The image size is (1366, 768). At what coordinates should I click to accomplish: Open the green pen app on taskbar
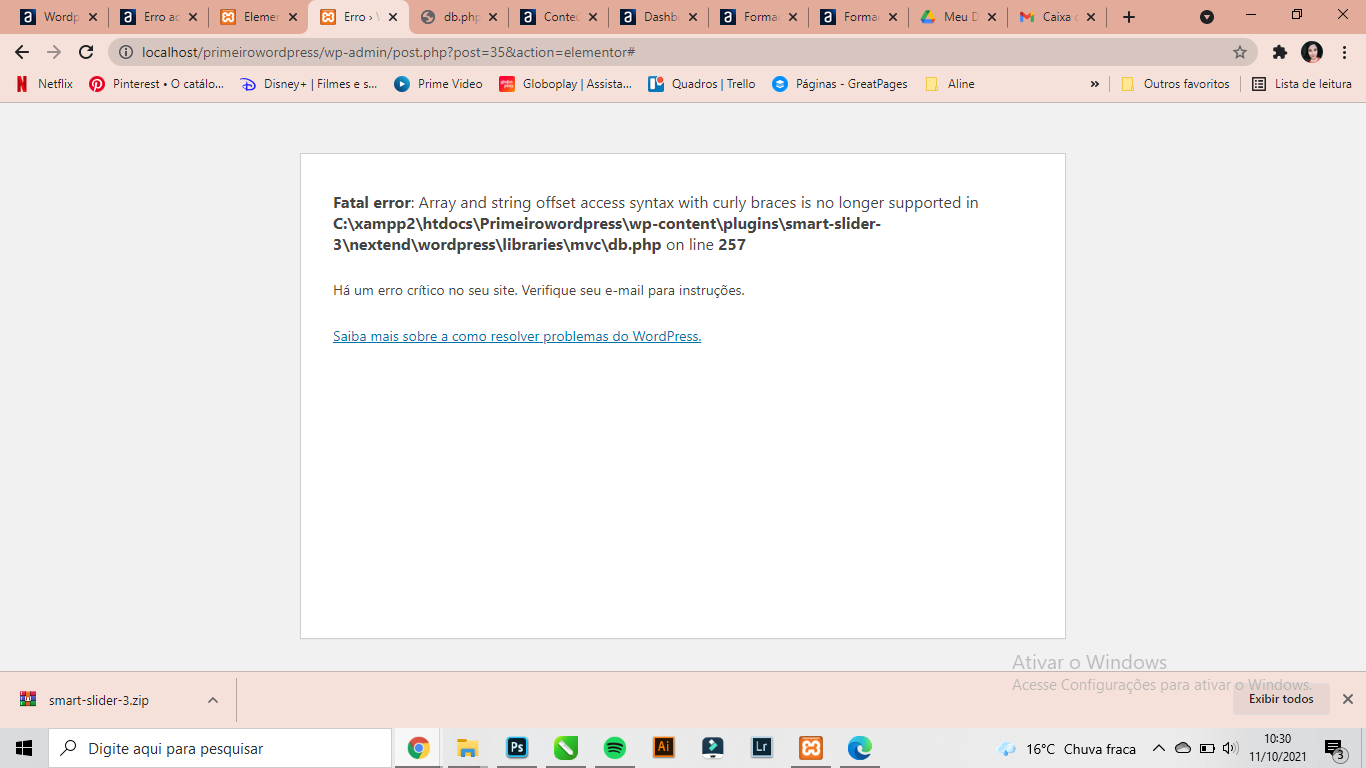click(x=566, y=748)
